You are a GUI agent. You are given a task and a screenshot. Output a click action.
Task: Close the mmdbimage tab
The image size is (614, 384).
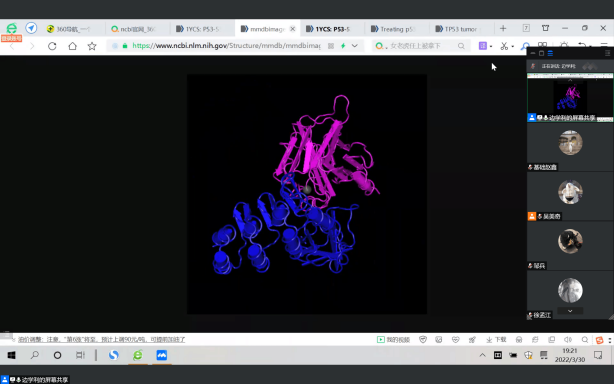point(292,29)
